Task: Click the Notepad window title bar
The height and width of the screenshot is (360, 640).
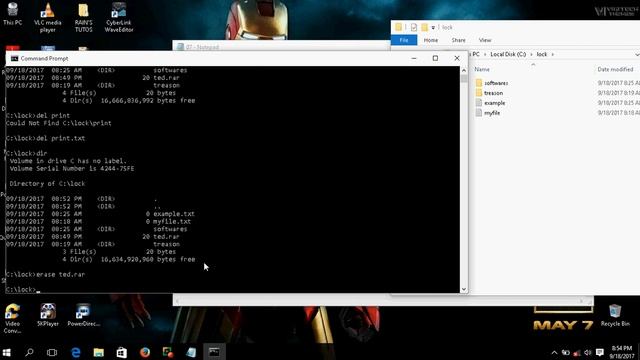Action: pos(282,46)
